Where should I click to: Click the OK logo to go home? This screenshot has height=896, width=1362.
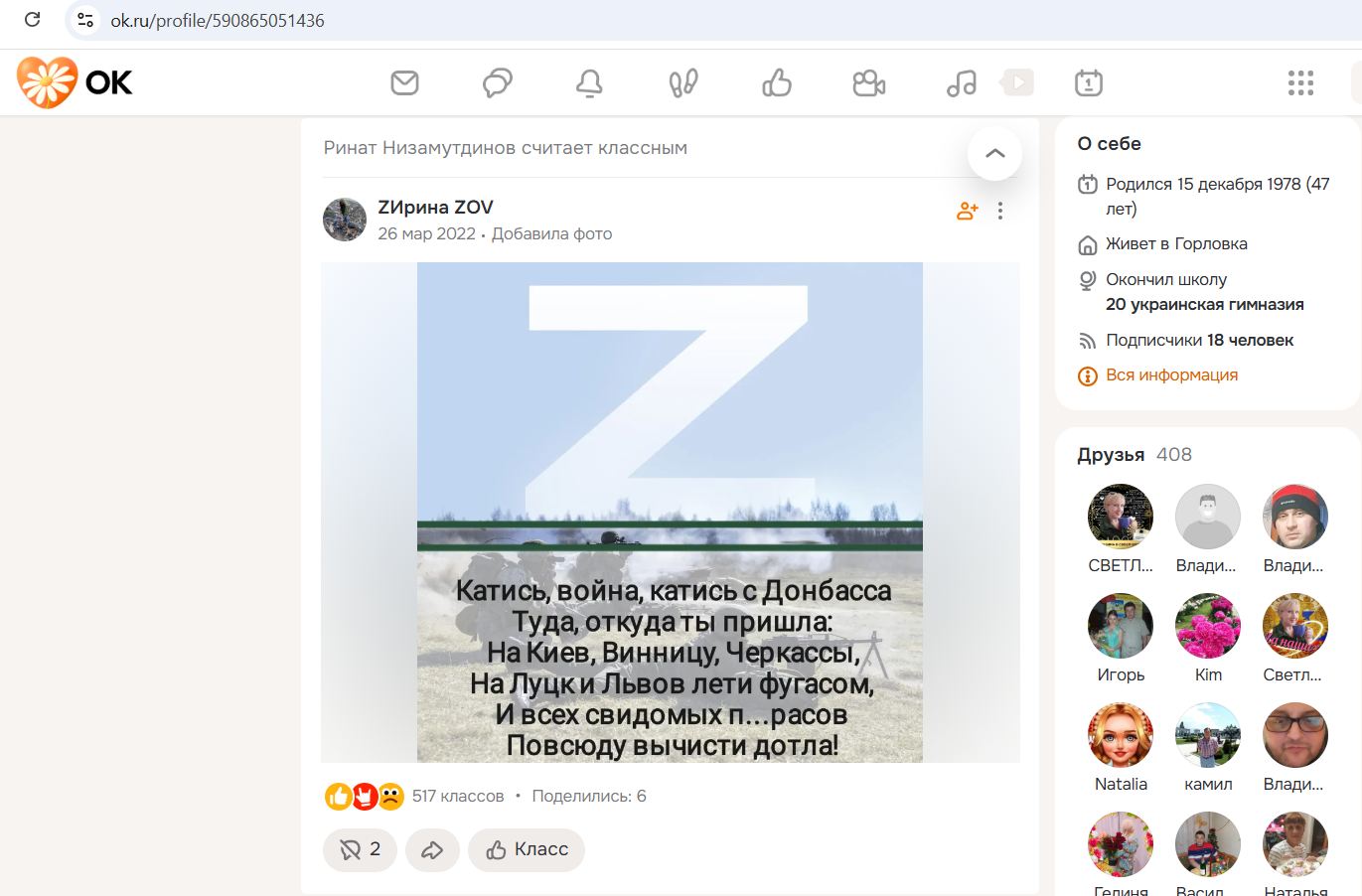tap(75, 82)
